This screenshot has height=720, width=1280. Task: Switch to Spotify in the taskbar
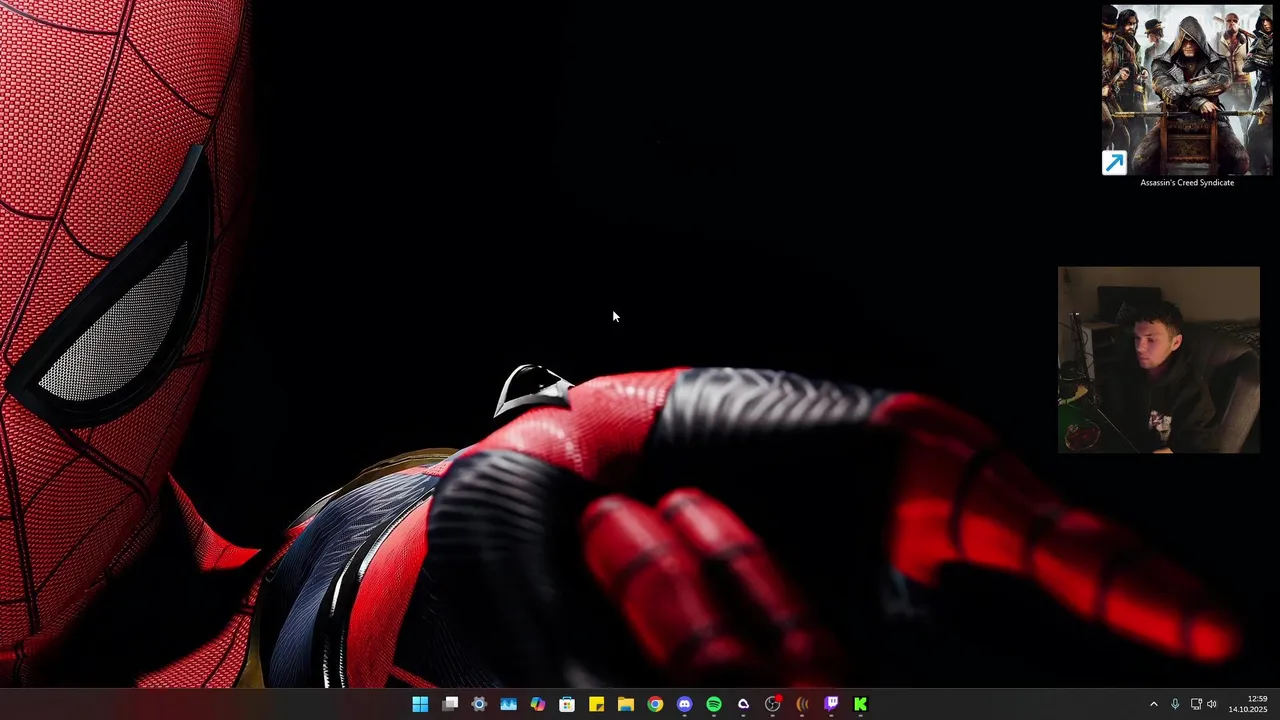714,704
